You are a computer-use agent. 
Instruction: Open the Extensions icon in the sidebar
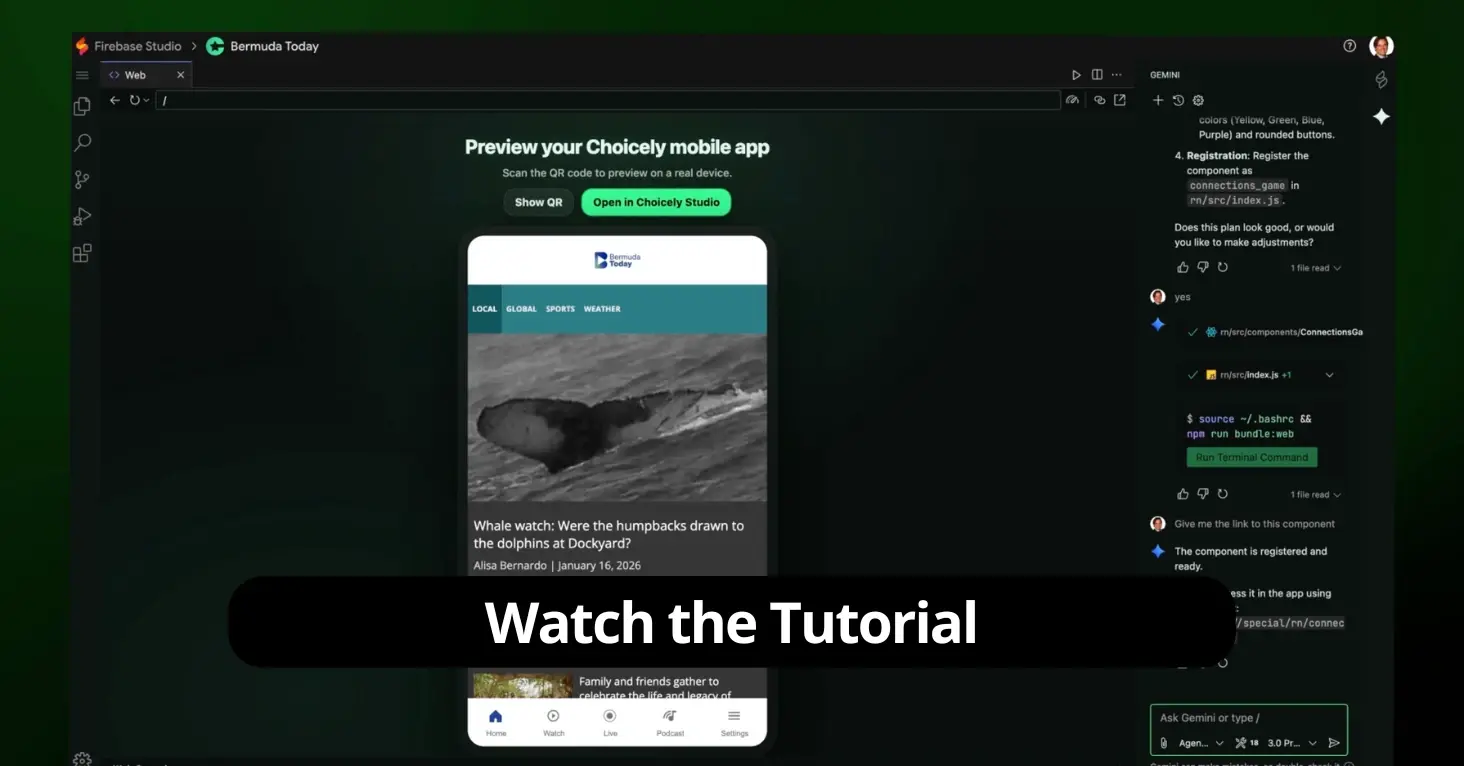[82, 253]
